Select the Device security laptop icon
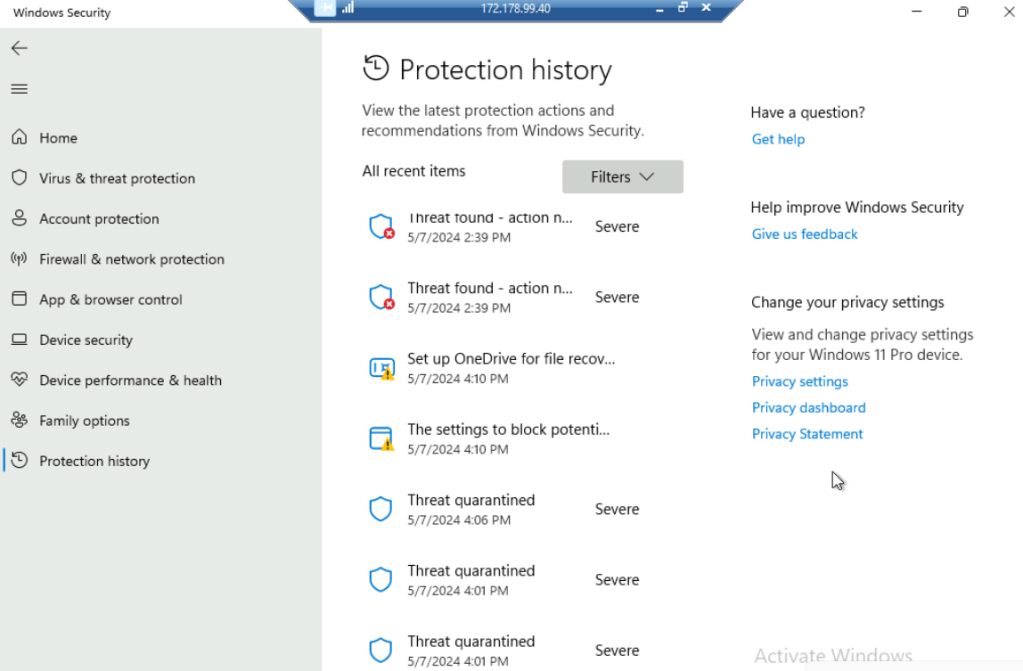Viewport: 1023px width, 671px height. click(19, 340)
